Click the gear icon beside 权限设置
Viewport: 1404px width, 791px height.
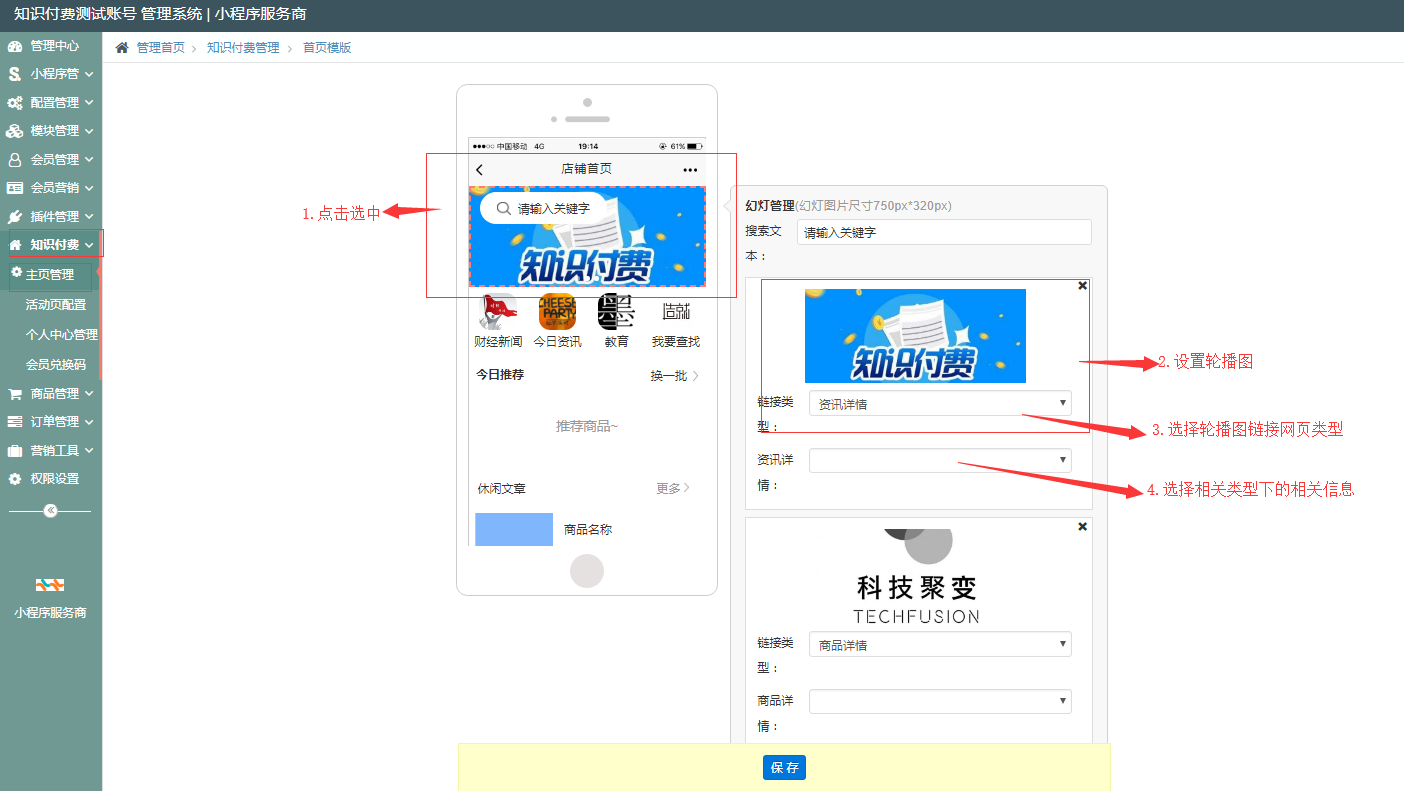point(15,479)
